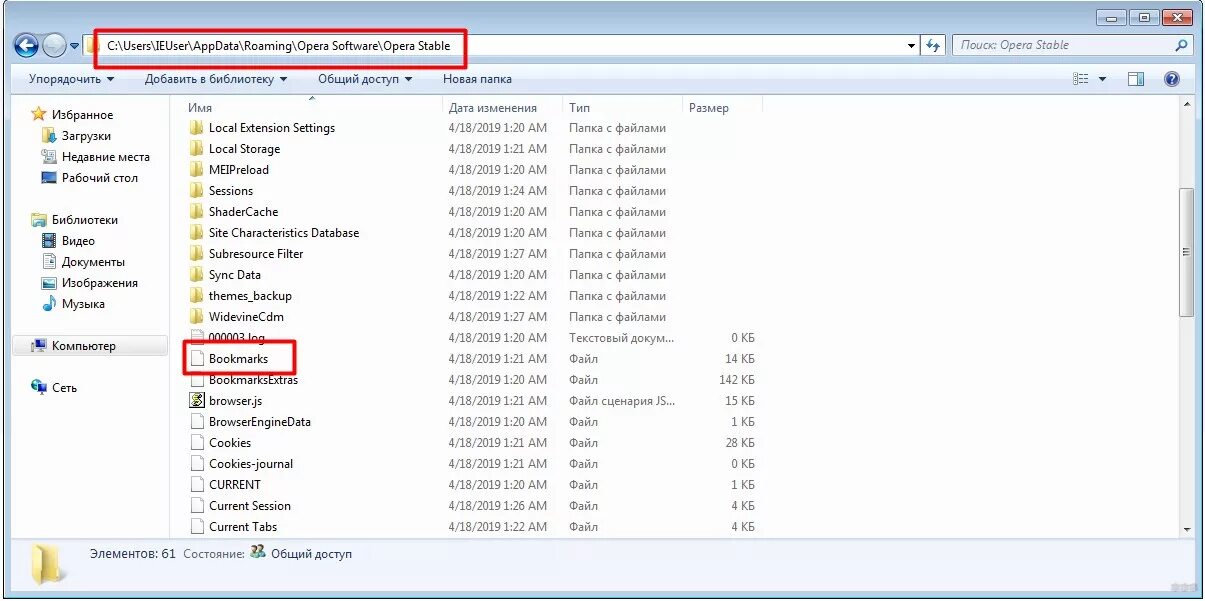Click the refresh button beside address bar

pyautogui.click(x=934, y=45)
